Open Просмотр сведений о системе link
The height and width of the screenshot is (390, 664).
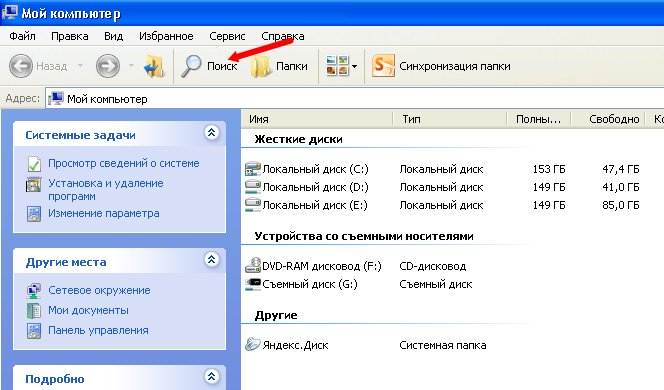pyautogui.click(x=123, y=163)
